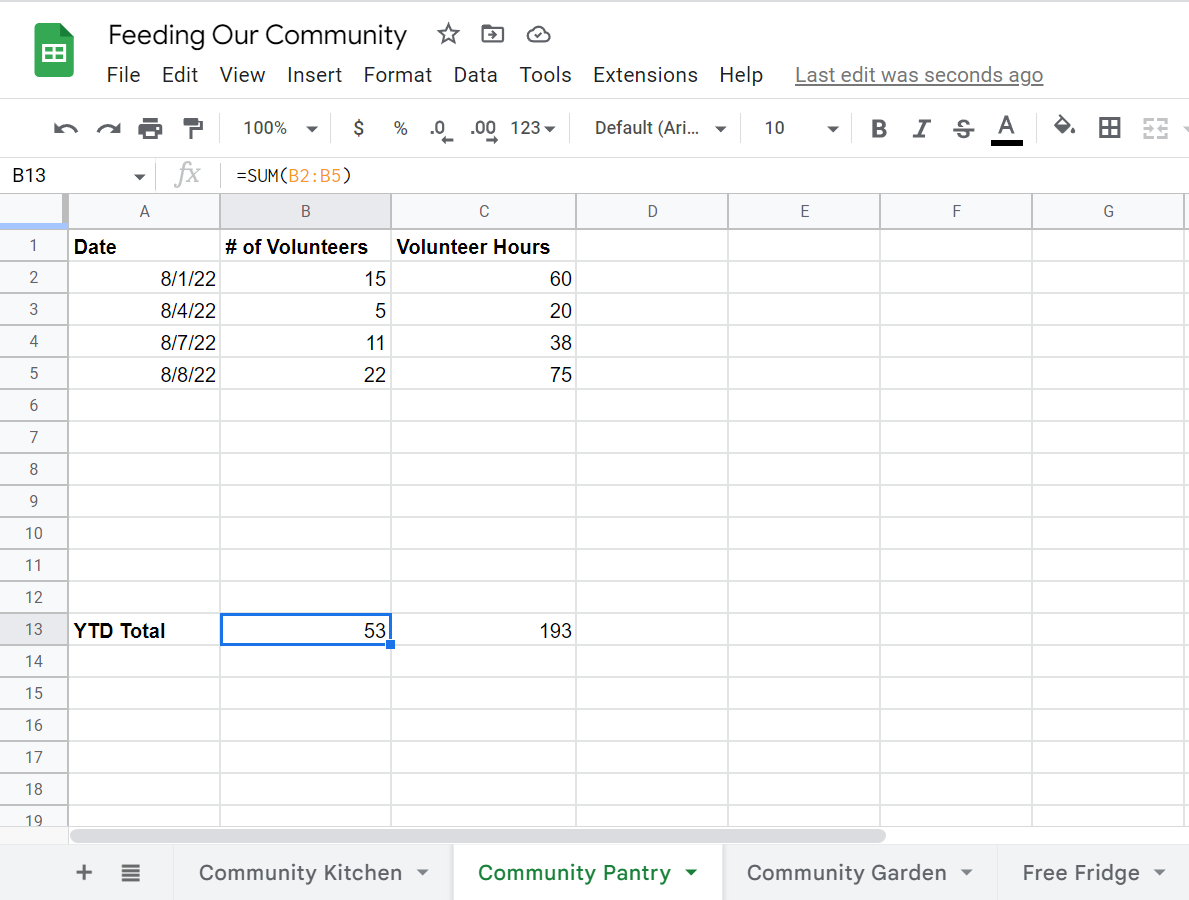The width and height of the screenshot is (1189, 900).
Task: Open the Format menu
Action: [x=397, y=75]
